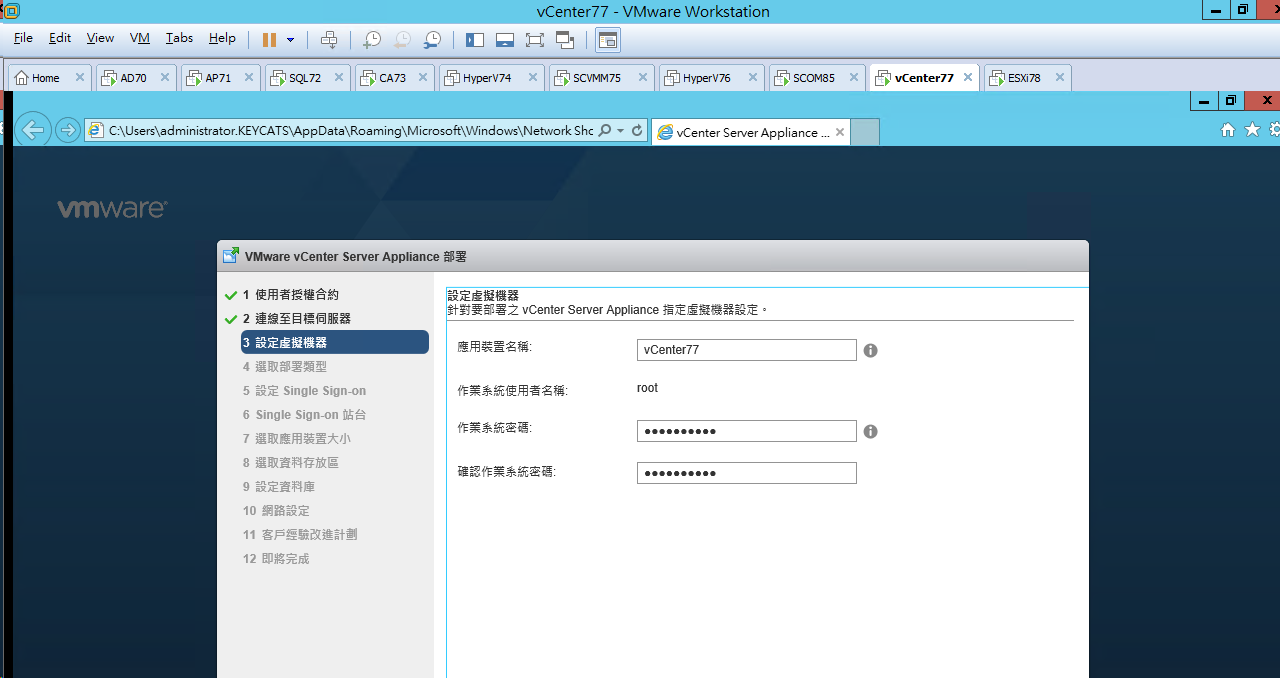Image resolution: width=1280 pixels, height=678 pixels.
Task: Close the HyperV74 tab
Action: (x=532, y=78)
